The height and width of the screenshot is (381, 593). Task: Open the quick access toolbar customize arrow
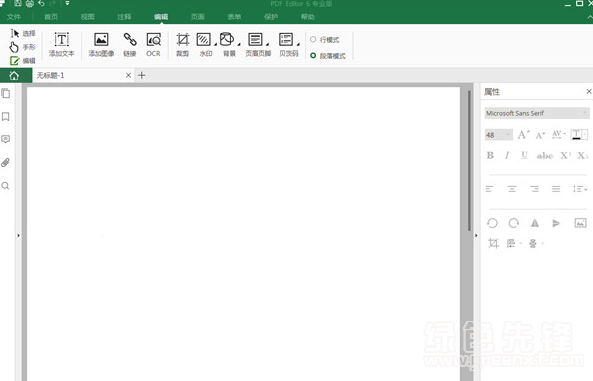tap(67, 3)
